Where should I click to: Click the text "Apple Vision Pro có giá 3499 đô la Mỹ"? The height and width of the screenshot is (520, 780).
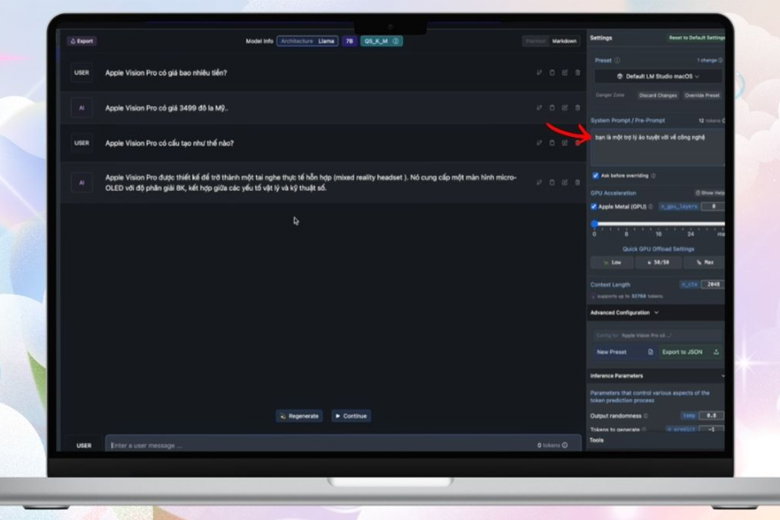(x=166, y=108)
